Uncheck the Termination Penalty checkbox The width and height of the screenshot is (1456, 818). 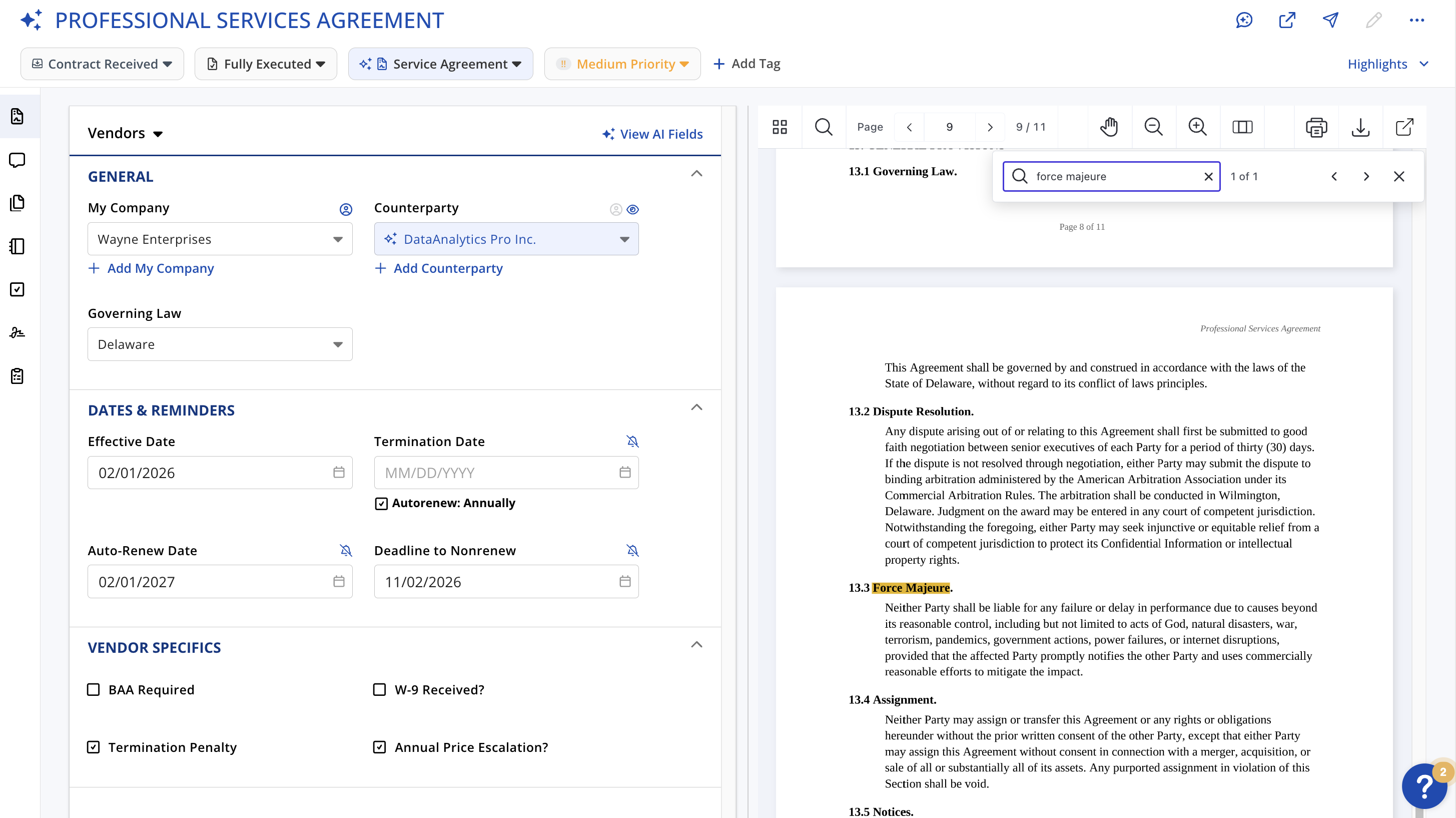click(93, 747)
